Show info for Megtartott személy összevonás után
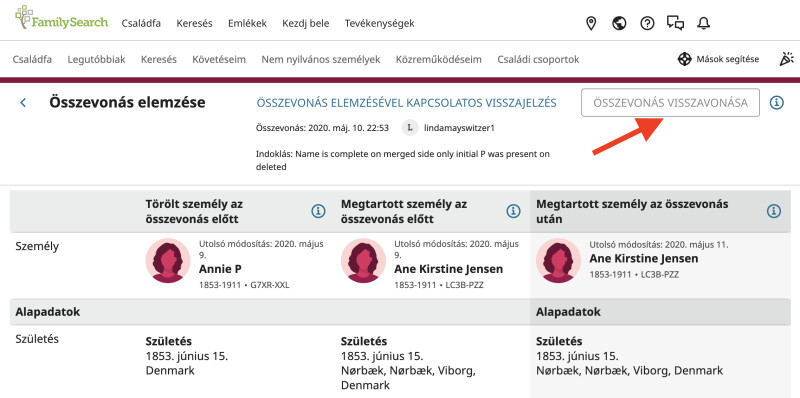800x398 pixels. (774, 211)
